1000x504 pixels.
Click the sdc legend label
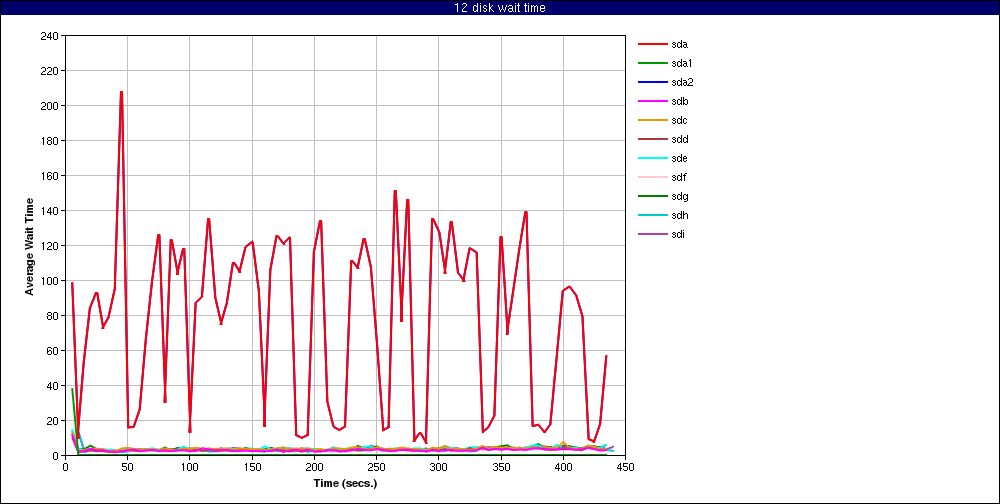tap(679, 121)
